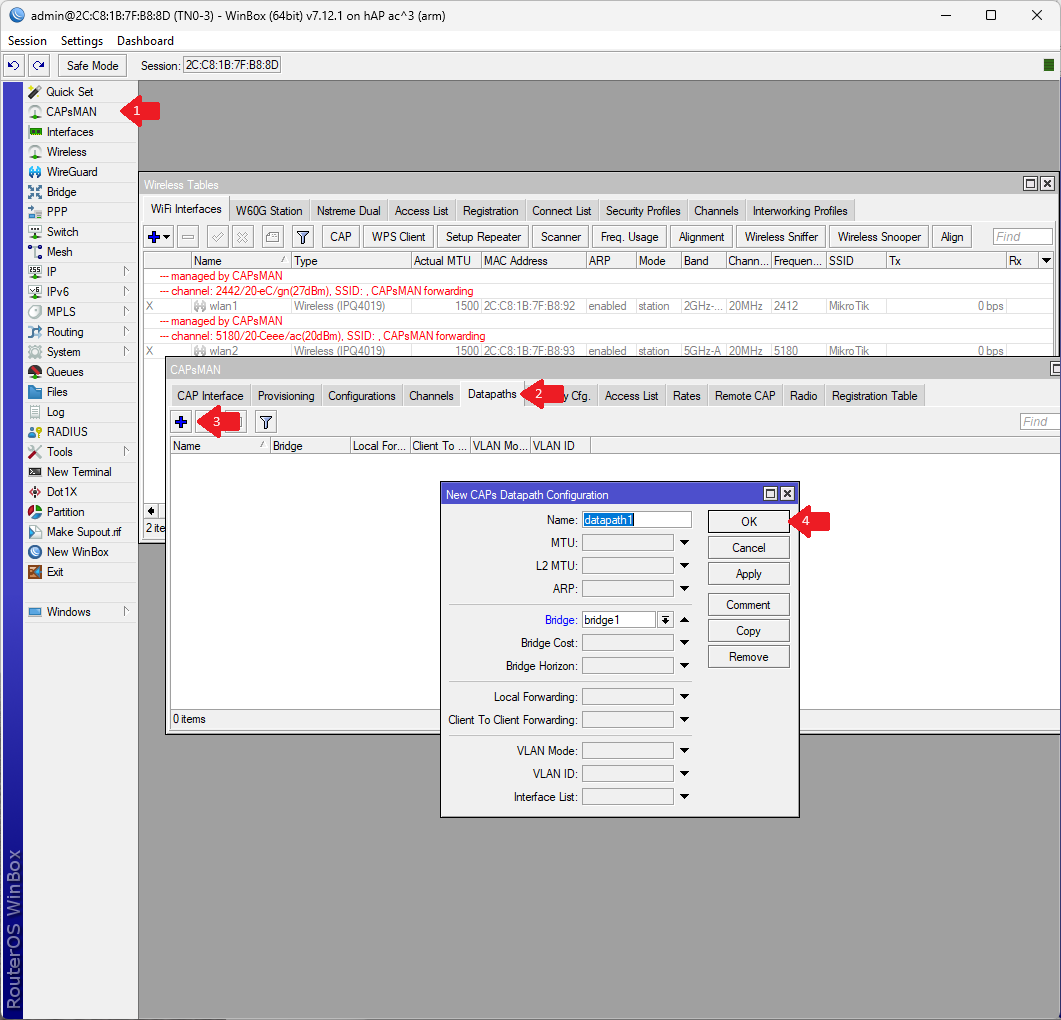The width and height of the screenshot is (1061, 1020).
Task: Open Quick Set from the sidebar
Action: point(66,91)
